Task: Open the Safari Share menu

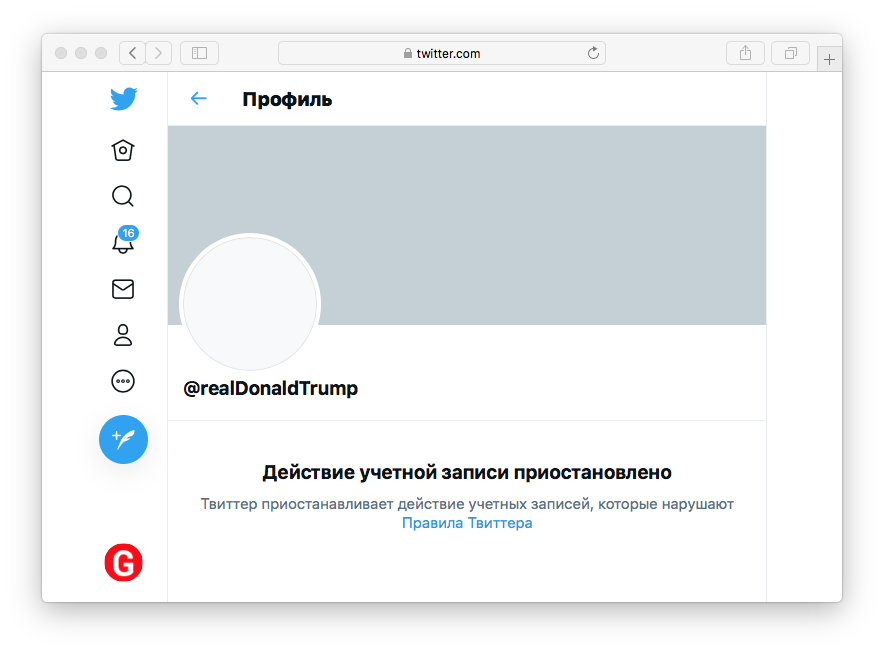Action: click(745, 53)
